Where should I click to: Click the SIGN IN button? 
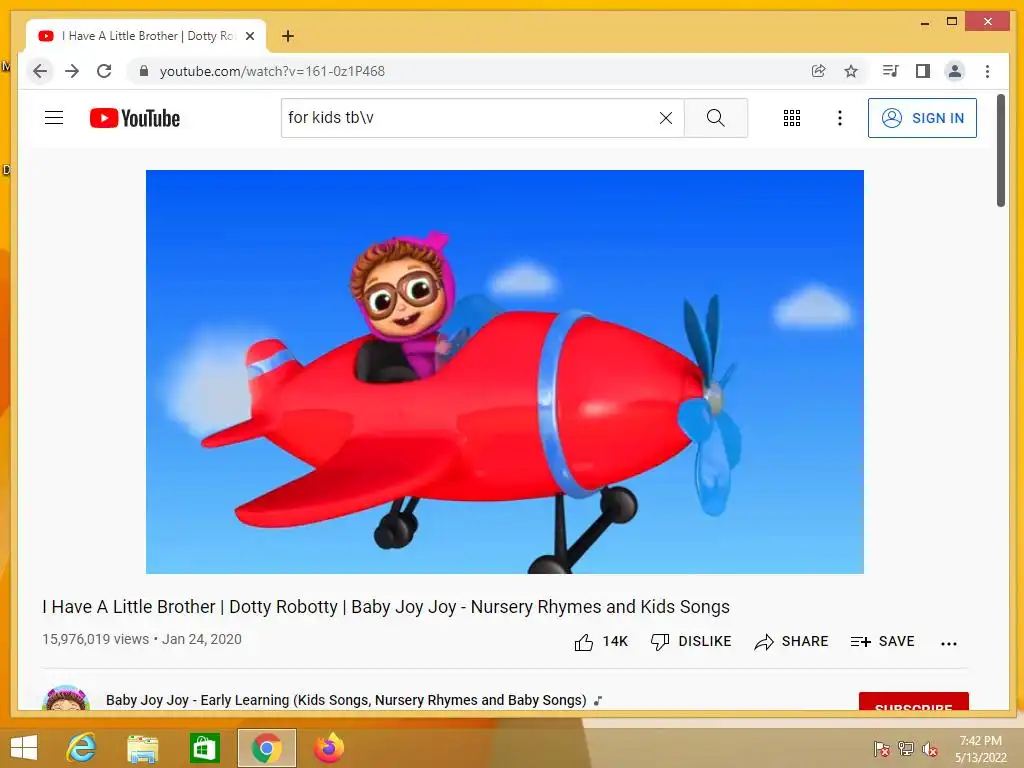(x=922, y=118)
